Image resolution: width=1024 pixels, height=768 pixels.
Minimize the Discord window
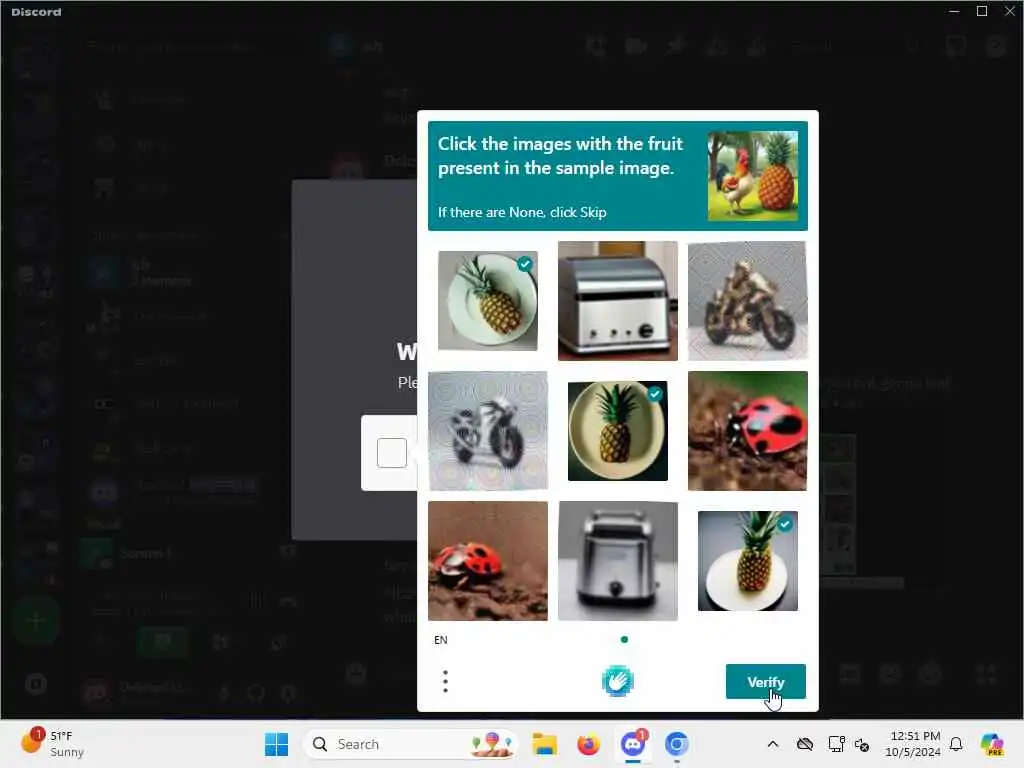tap(954, 11)
